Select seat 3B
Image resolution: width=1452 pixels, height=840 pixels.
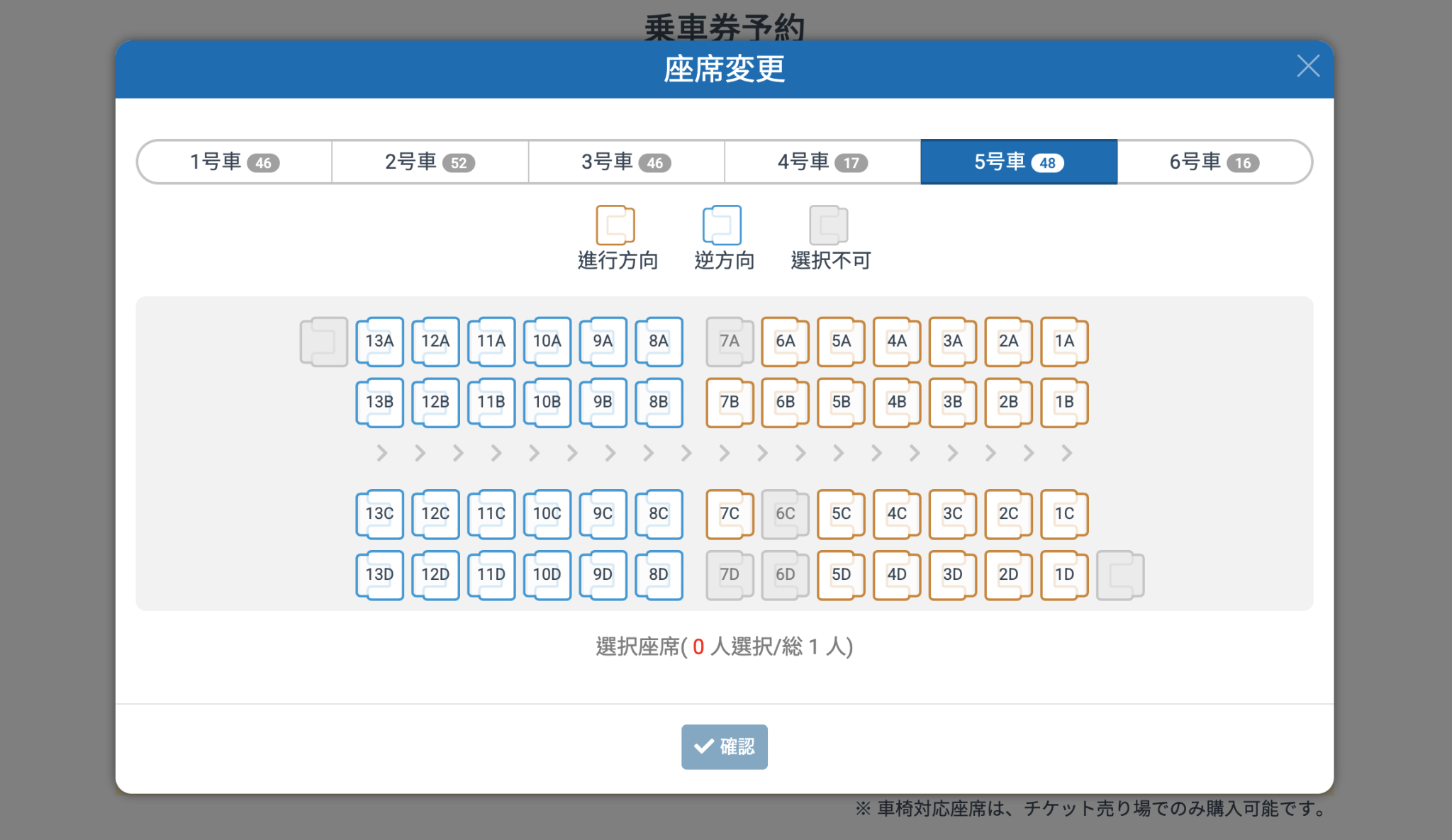pyautogui.click(x=952, y=402)
